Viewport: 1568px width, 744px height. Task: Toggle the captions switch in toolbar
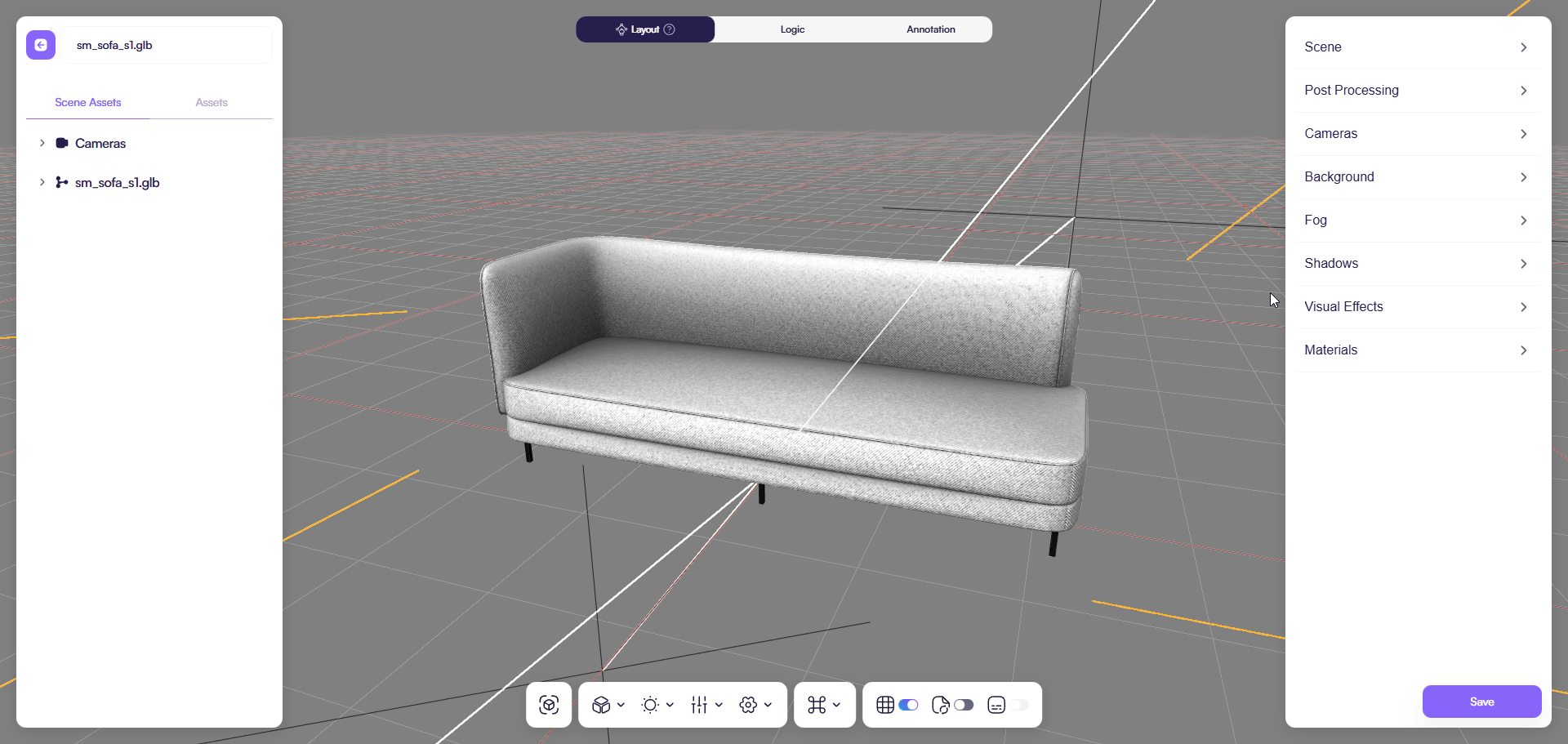pyautogui.click(x=1019, y=705)
